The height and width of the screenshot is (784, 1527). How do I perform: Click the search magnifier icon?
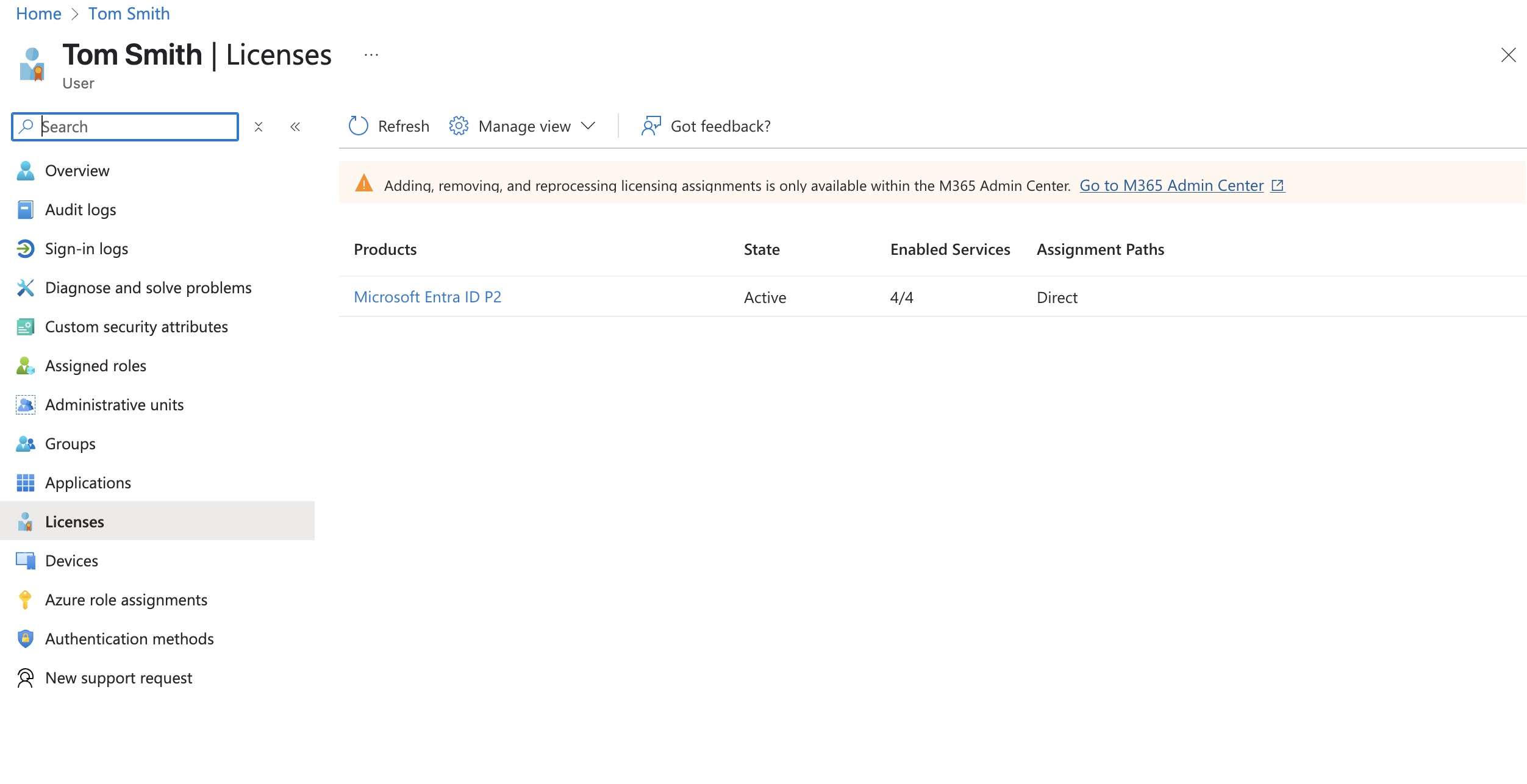26,126
